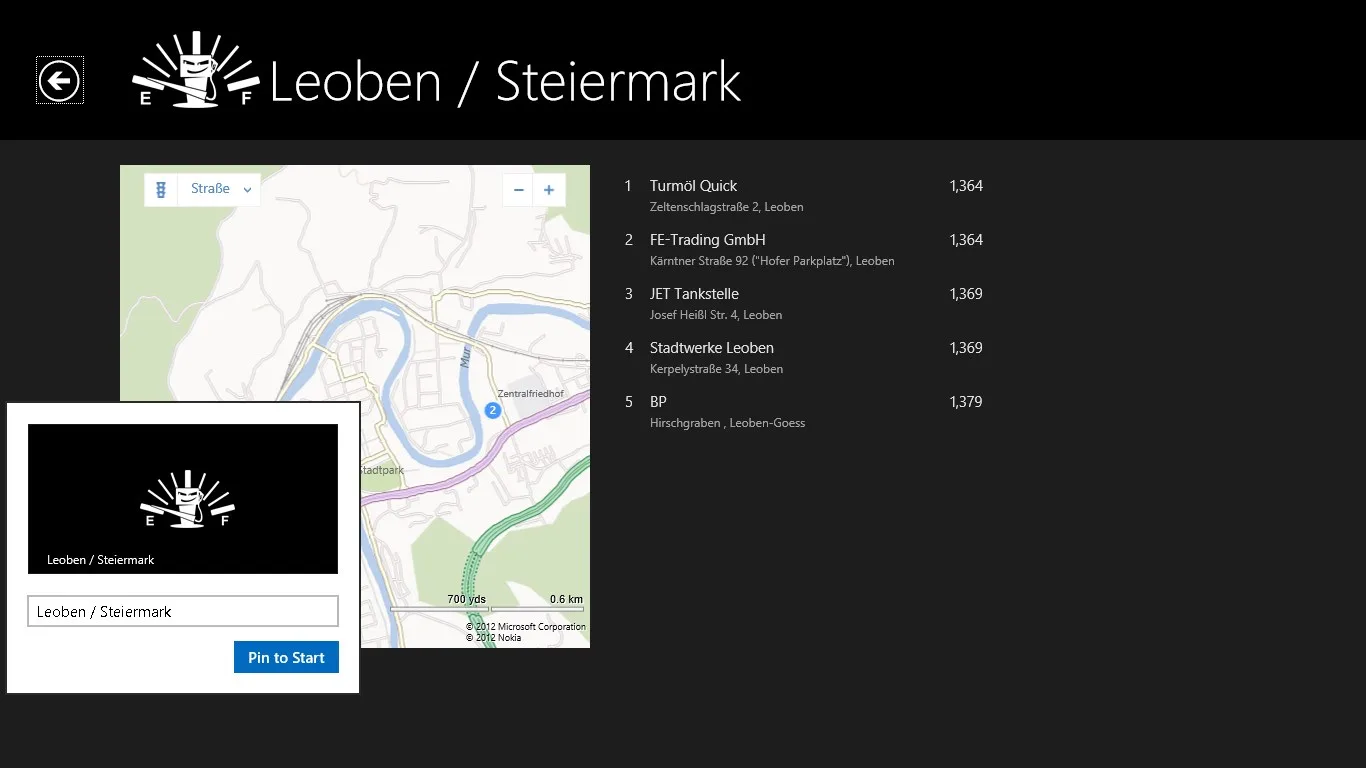Click the page title Leoben / Steiermark

505,82
